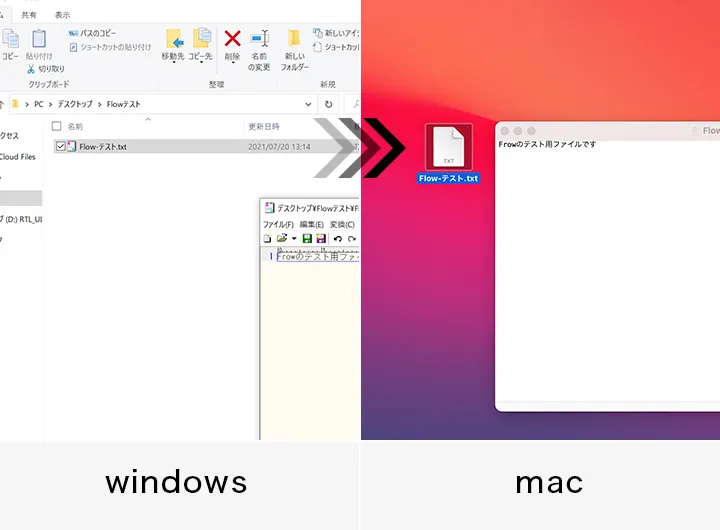Screen dimensions: 720x530
Task: Click New file icon in editor toolbar
Action: [x=267, y=238]
